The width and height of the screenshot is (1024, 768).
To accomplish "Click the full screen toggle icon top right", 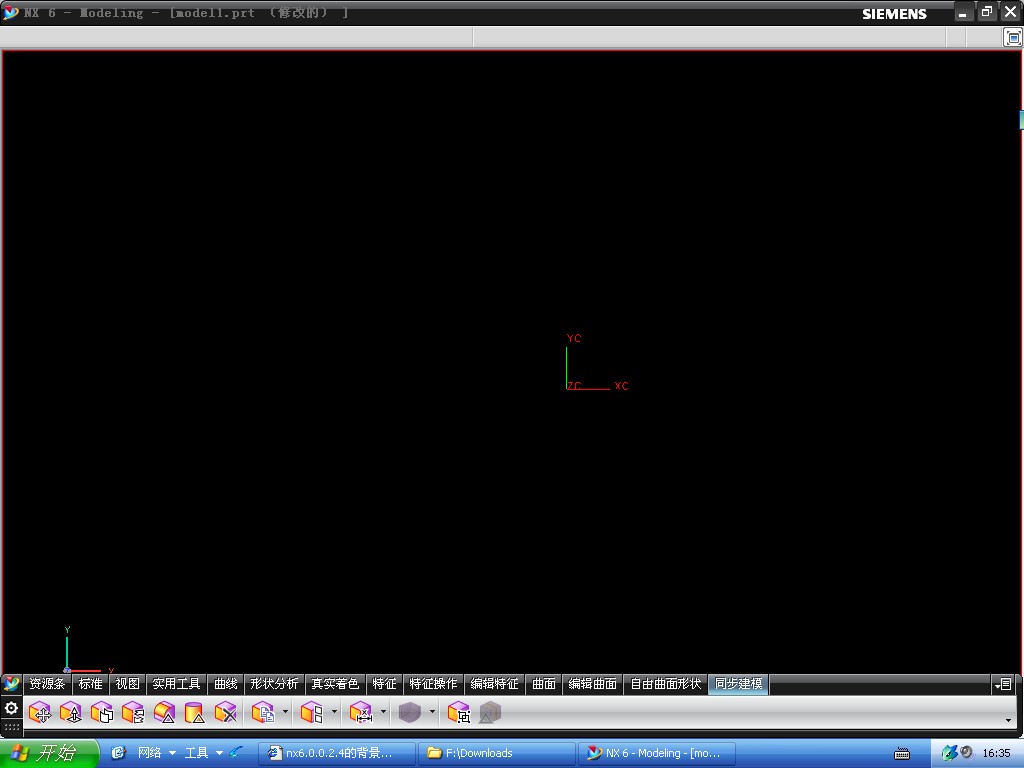I will [x=1012, y=37].
